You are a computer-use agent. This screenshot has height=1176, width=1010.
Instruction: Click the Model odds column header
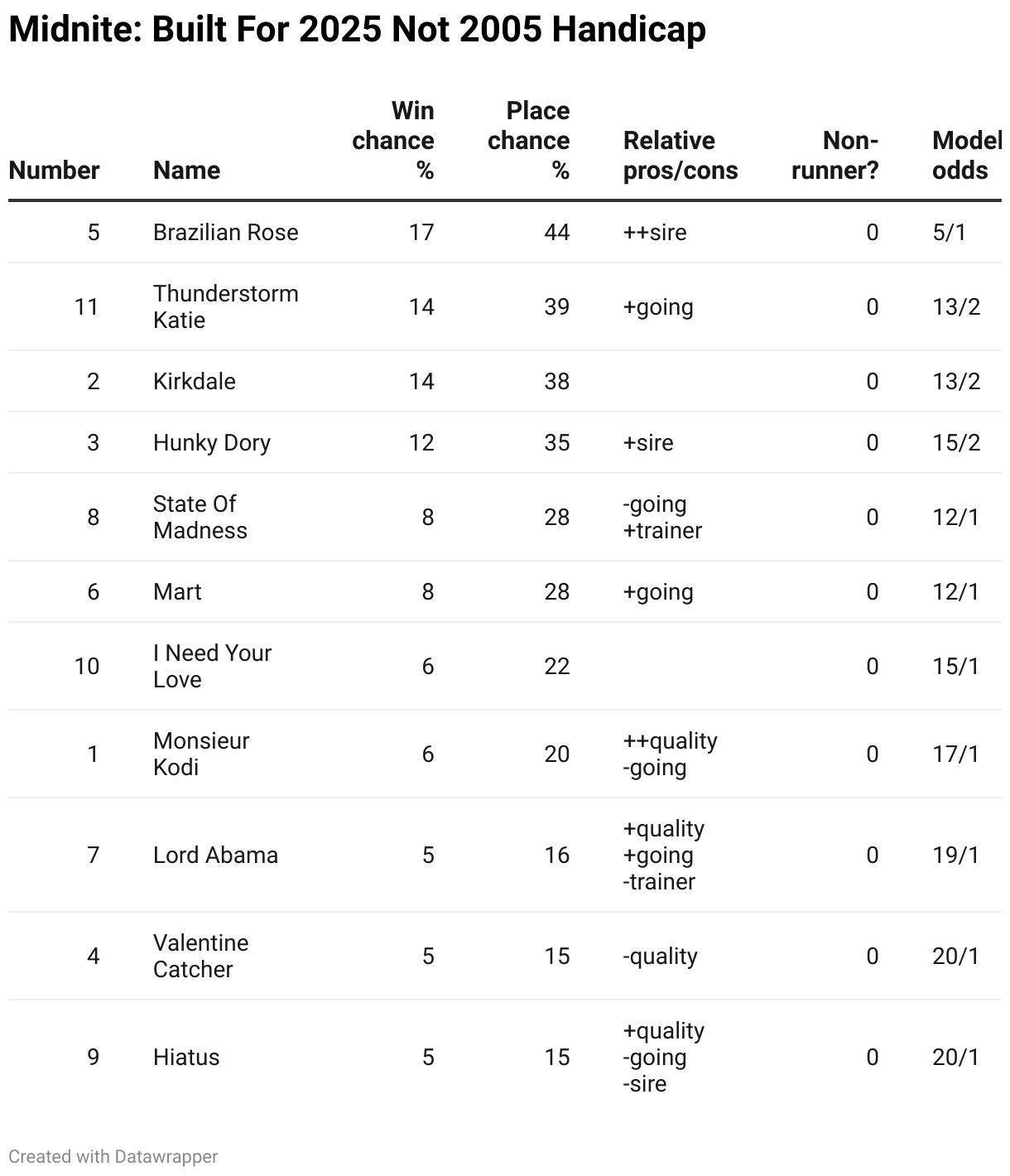pos(964,156)
